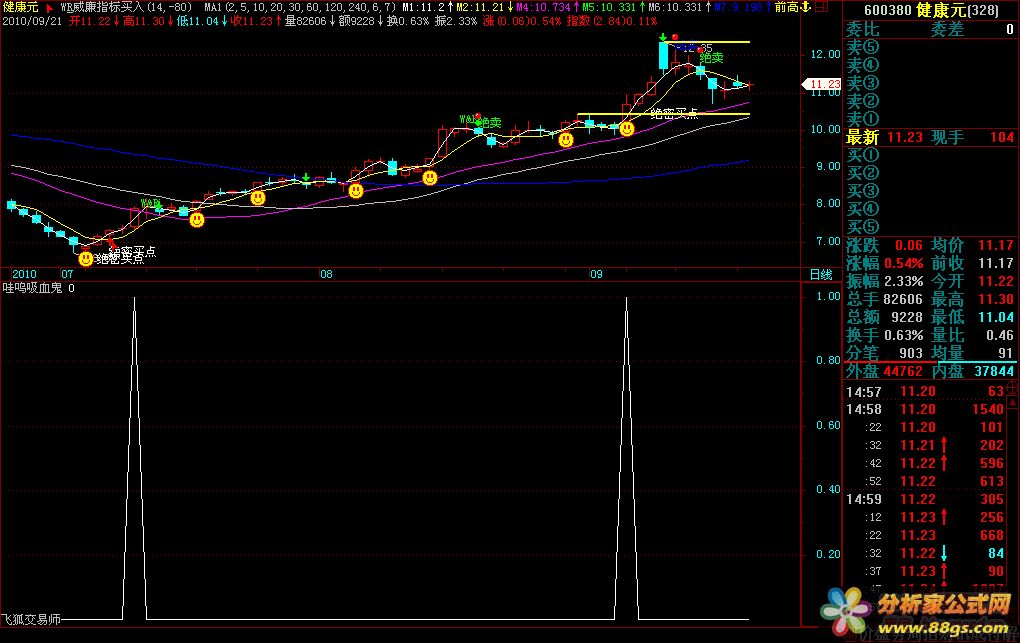Viewport: 1020px width, 643px height.
Task: Click the 外盘 44762 value
Action: (x=904, y=371)
